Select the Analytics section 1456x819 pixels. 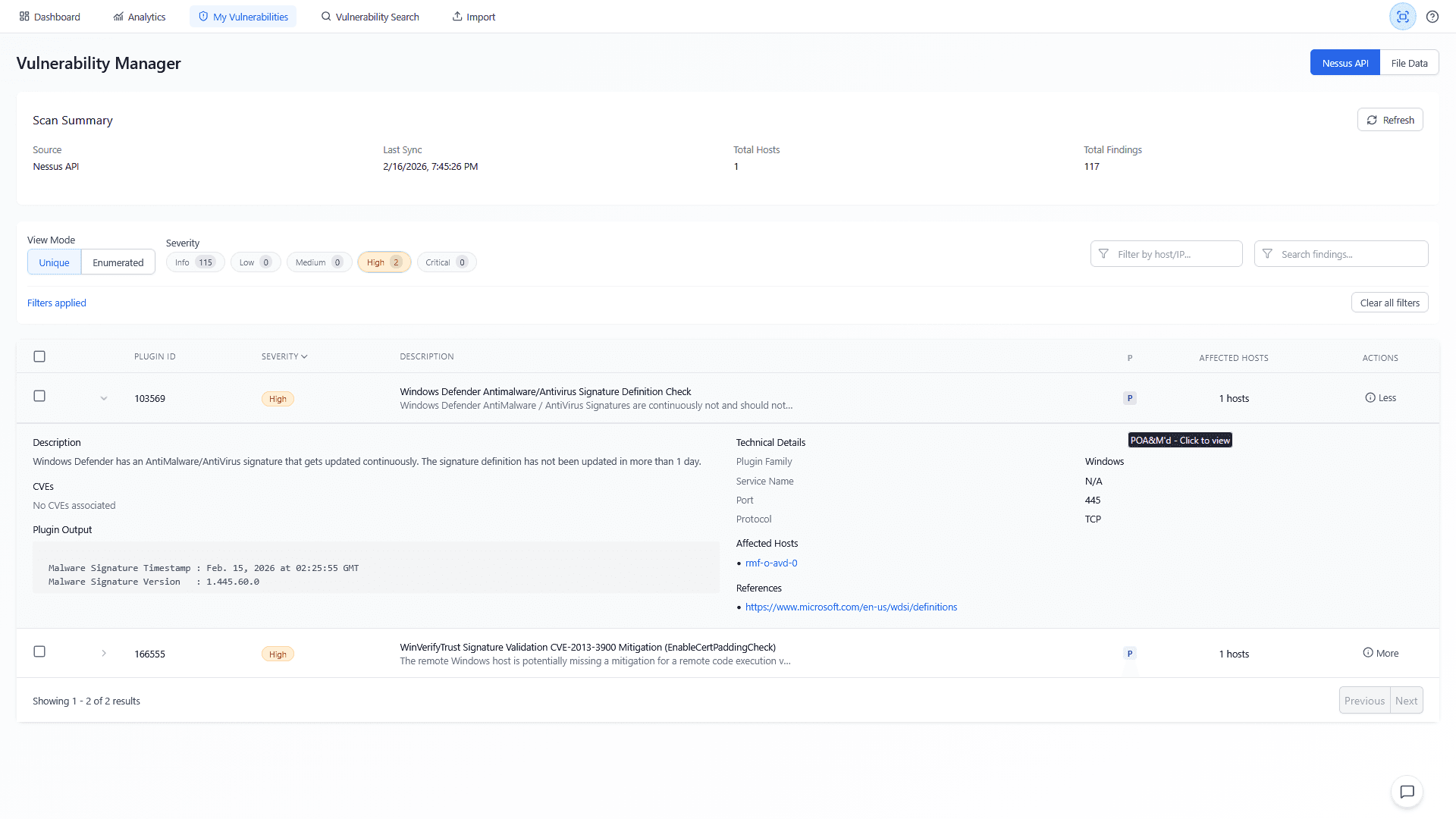pyautogui.click(x=140, y=16)
